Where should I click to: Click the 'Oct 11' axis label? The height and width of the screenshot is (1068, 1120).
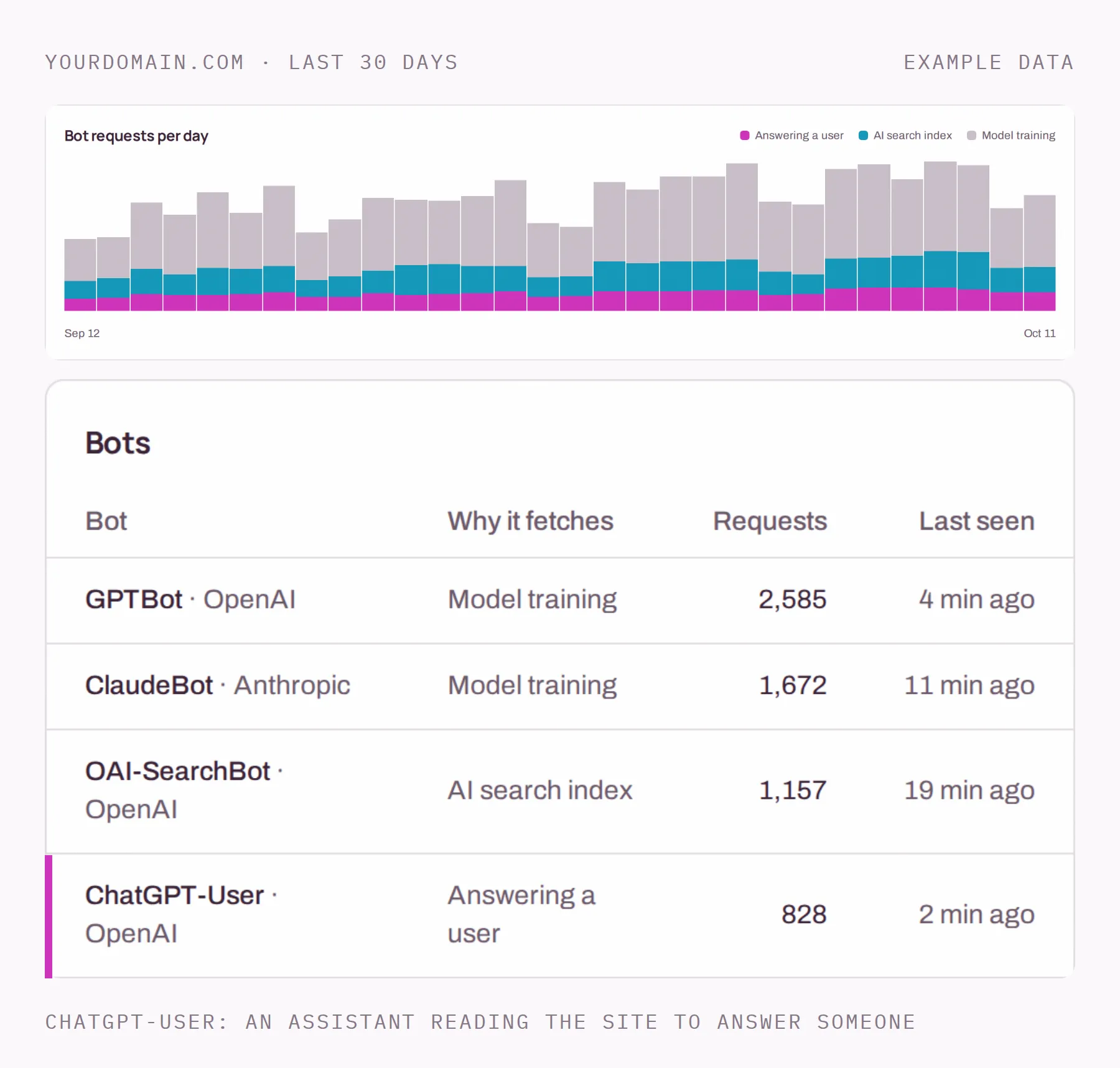(1039, 333)
